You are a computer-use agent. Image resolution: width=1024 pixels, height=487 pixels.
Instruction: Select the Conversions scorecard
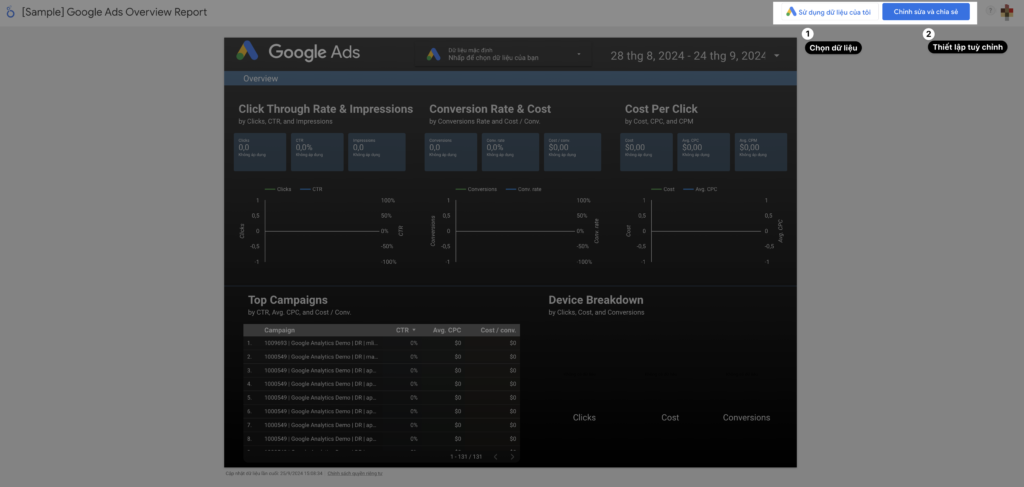click(x=451, y=152)
